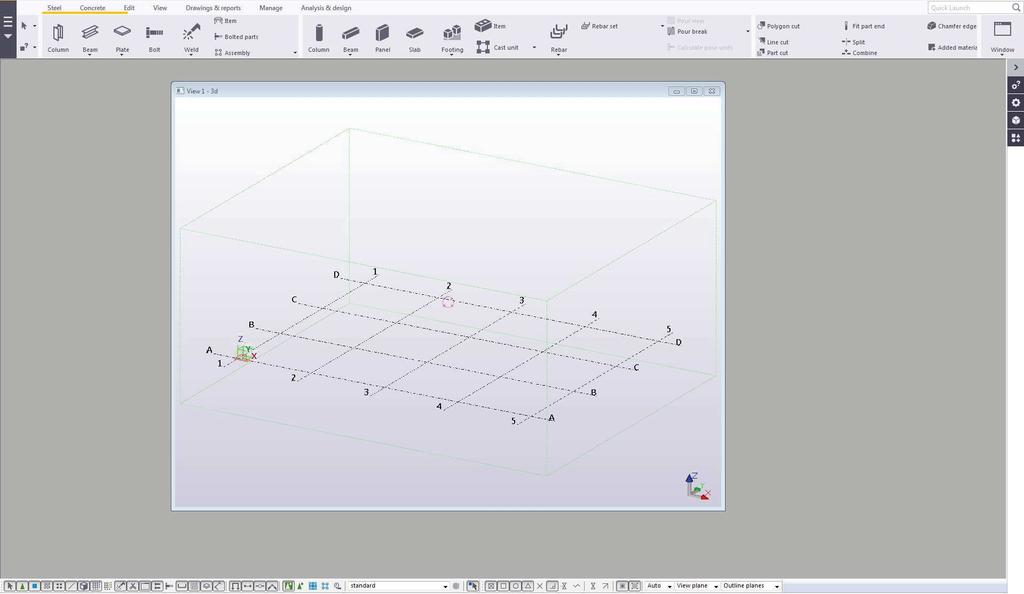Activate the Rebar tool

(x=558, y=37)
